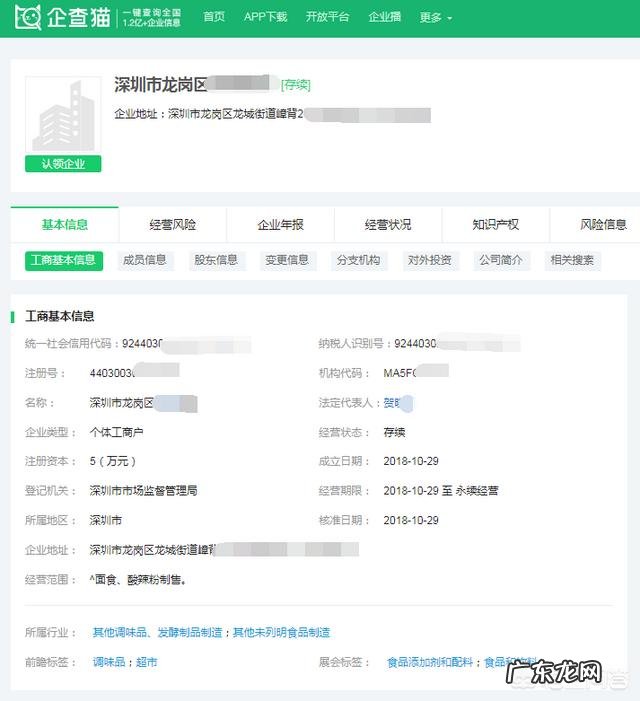Open the 经营状况 tab
The height and width of the screenshot is (701, 640).
[388, 224]
